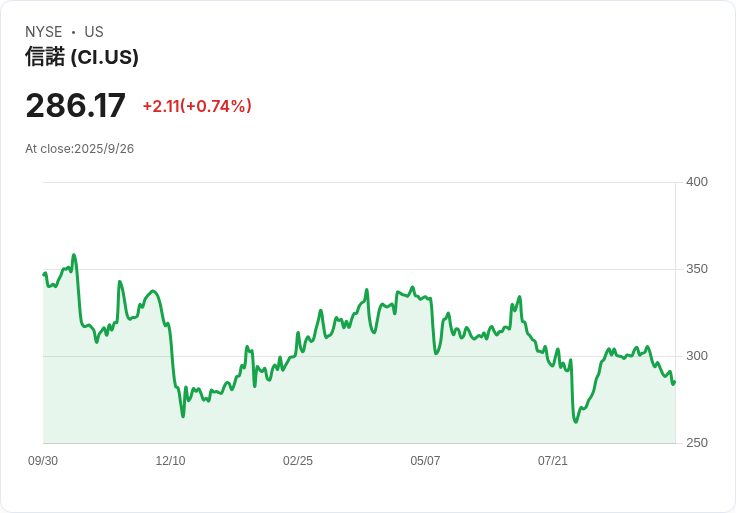Click the US market label
The width and height of the screenshot is (736, 513).
point(94,32)
